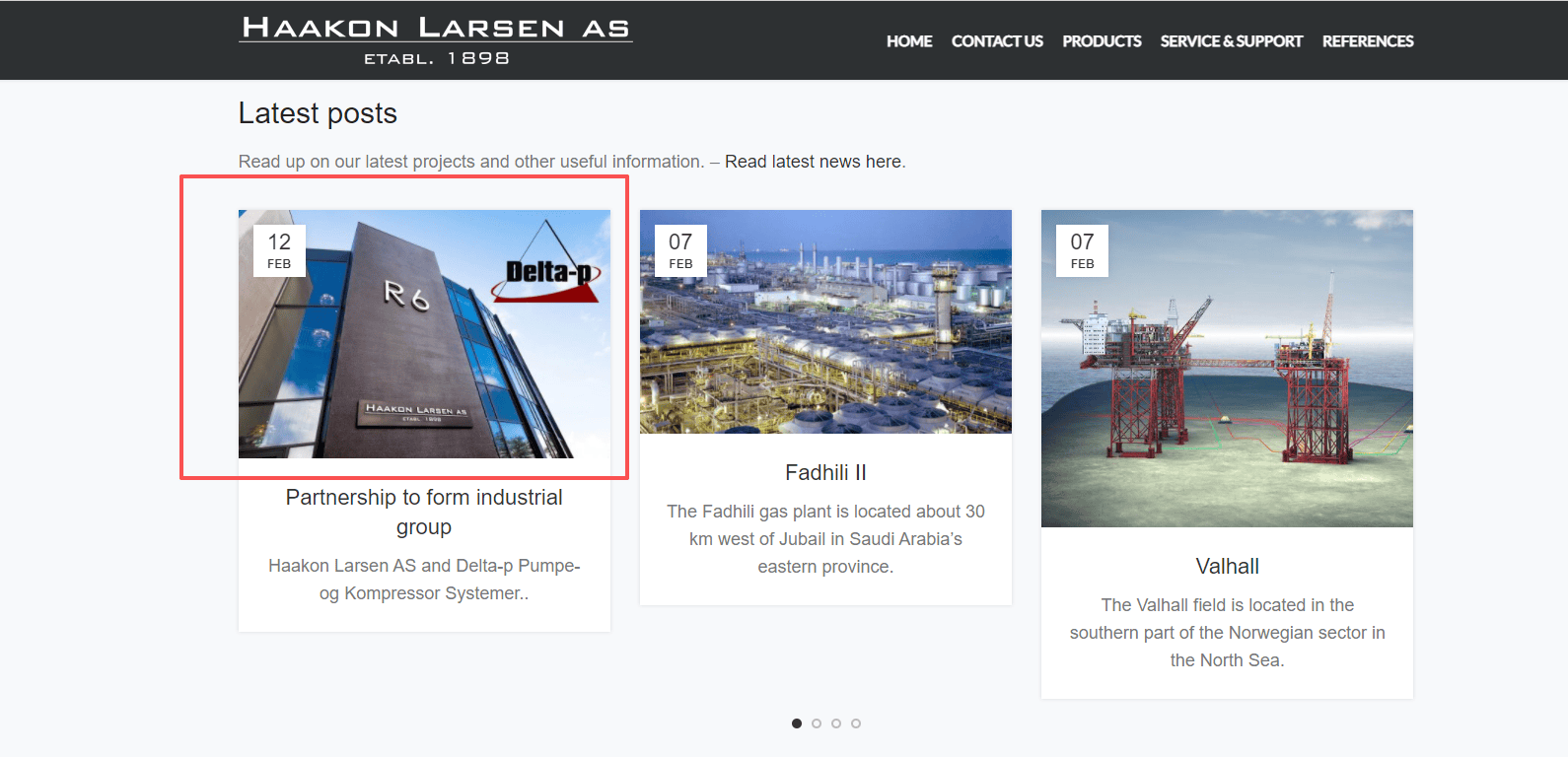
Task: Go to CONTACT US page
Action: pos(997,41)
